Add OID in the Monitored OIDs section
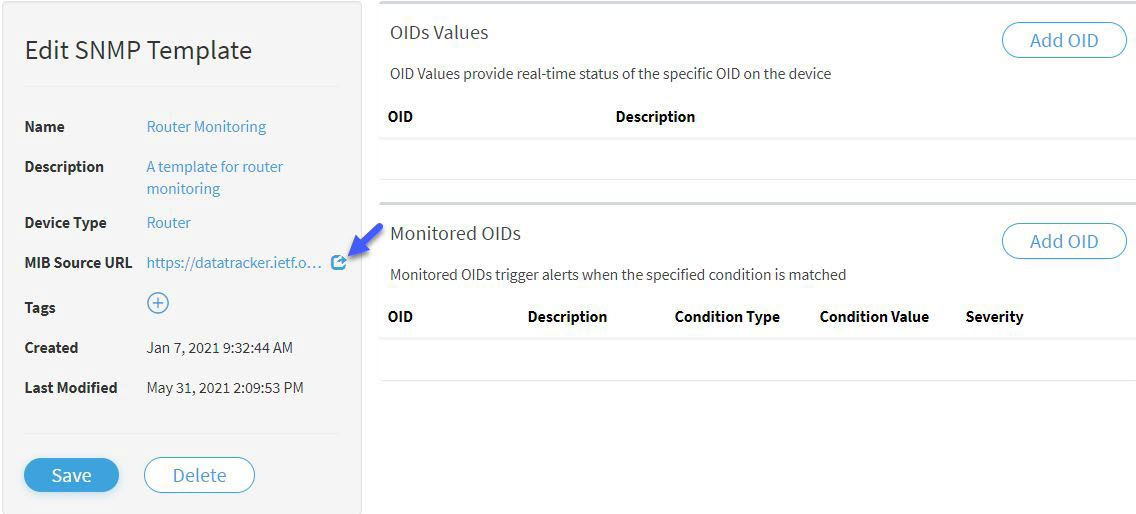Image resolution: width=1136 pixels, height=514 pixels. pyautogui.click(x=1064, y=241)
